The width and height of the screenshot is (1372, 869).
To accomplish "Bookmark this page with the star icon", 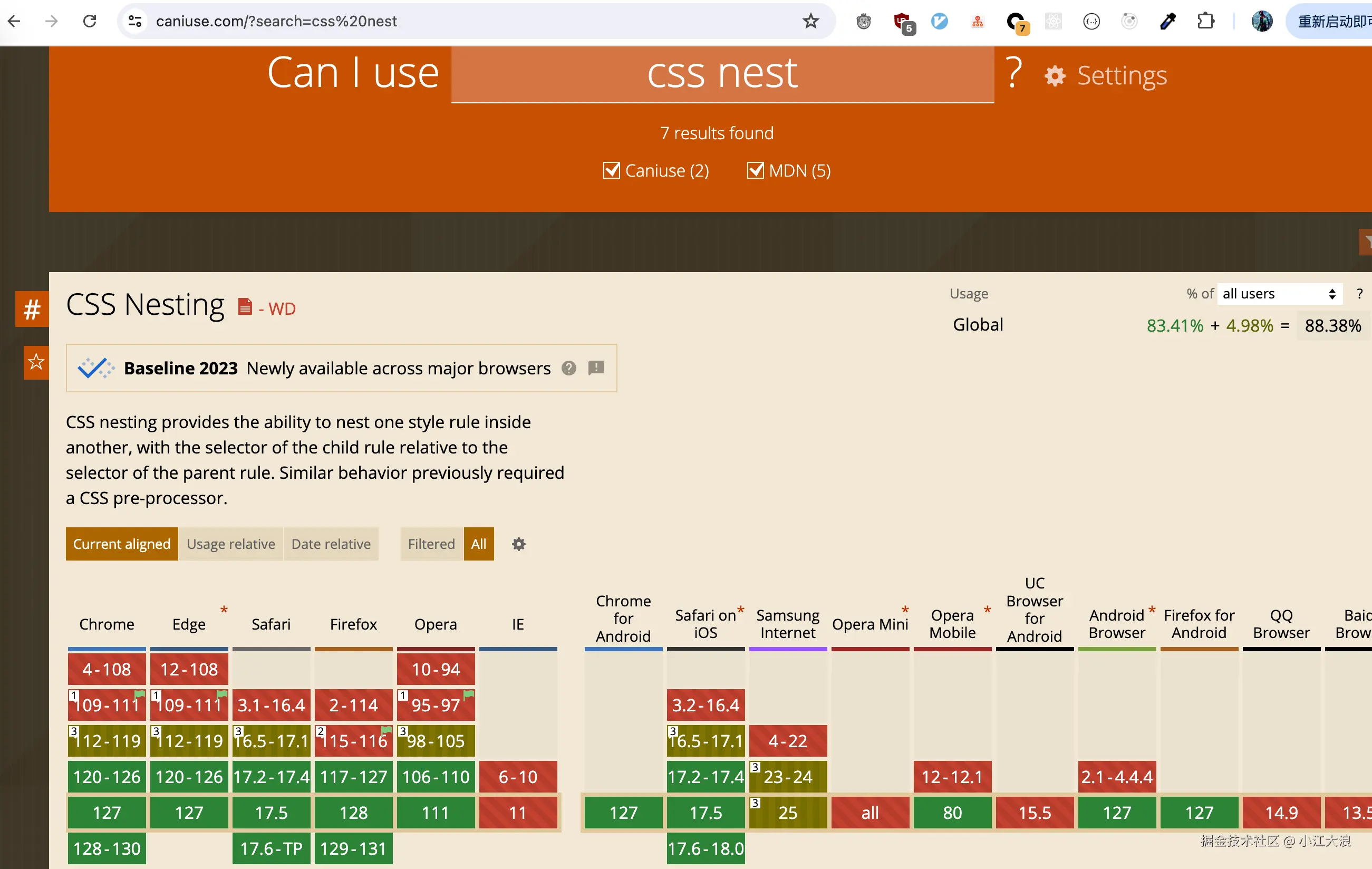I will pos(810,21).
